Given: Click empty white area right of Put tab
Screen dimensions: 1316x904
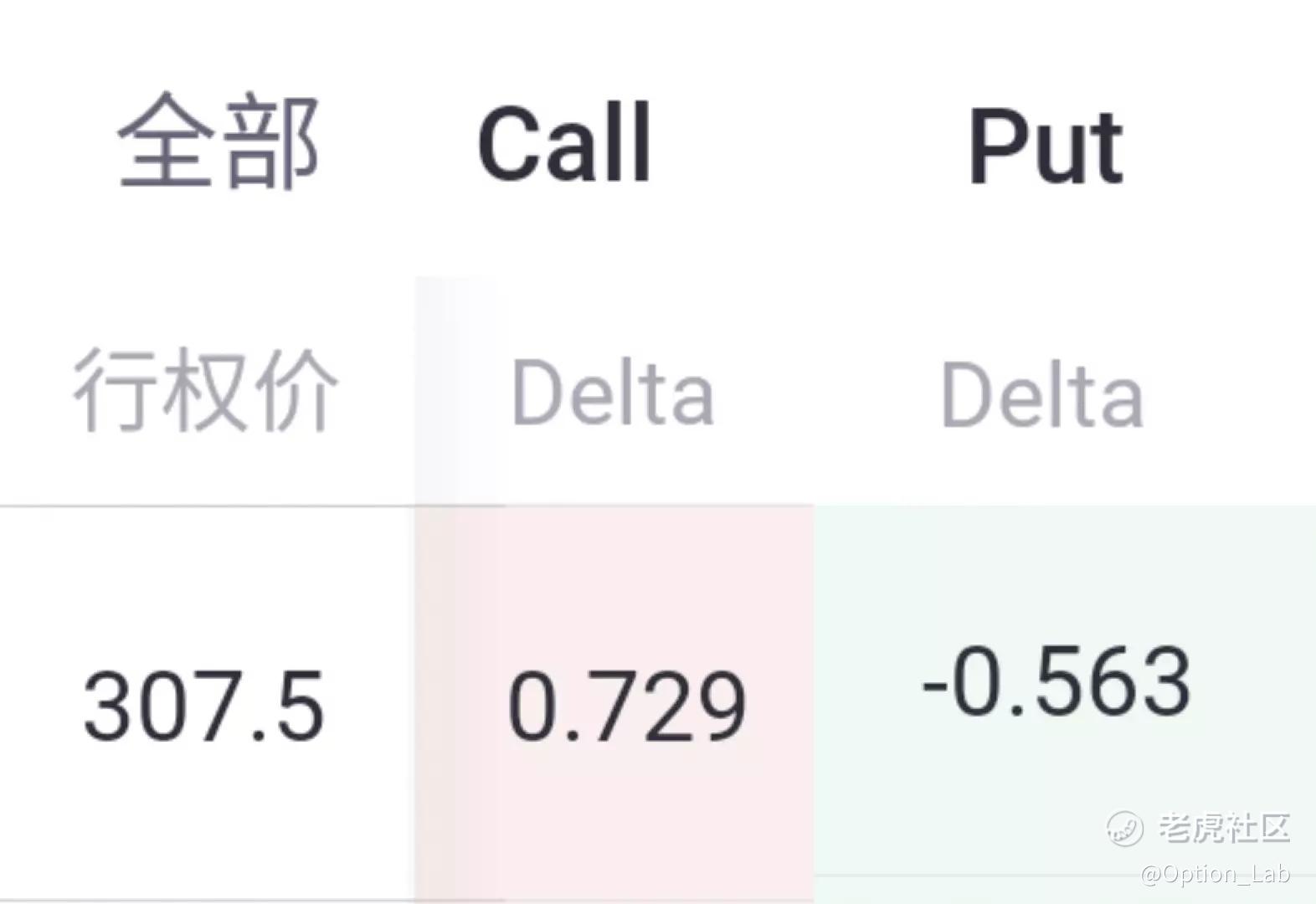Looking at the screenshot, I should click(x=1222, y=146).
